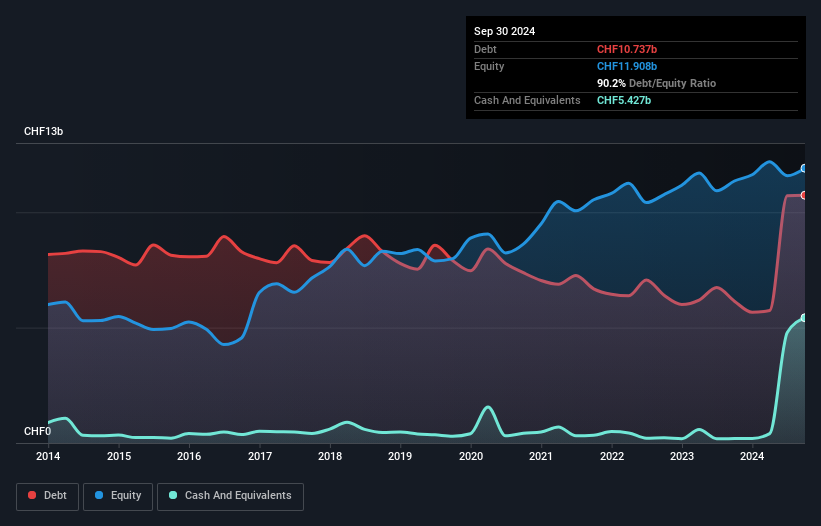Select the 2023 x-axis label
The height and width of the screenshot is (526, 821).
[x=682, y=456]
